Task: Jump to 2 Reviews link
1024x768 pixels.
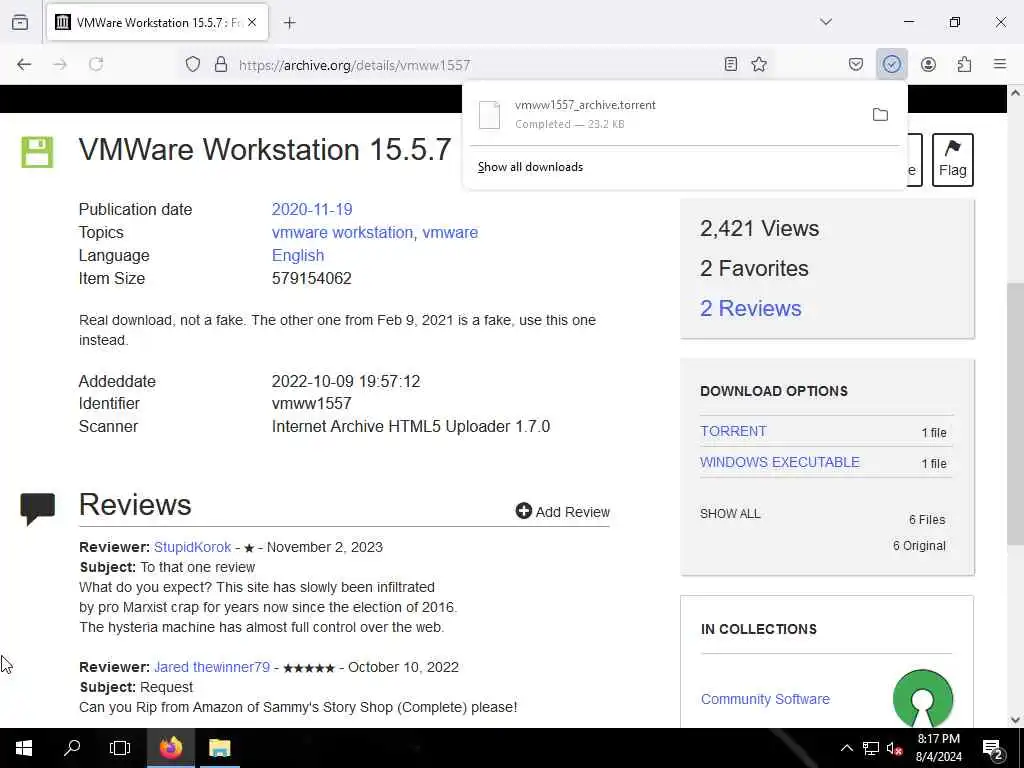Action: 750,308
